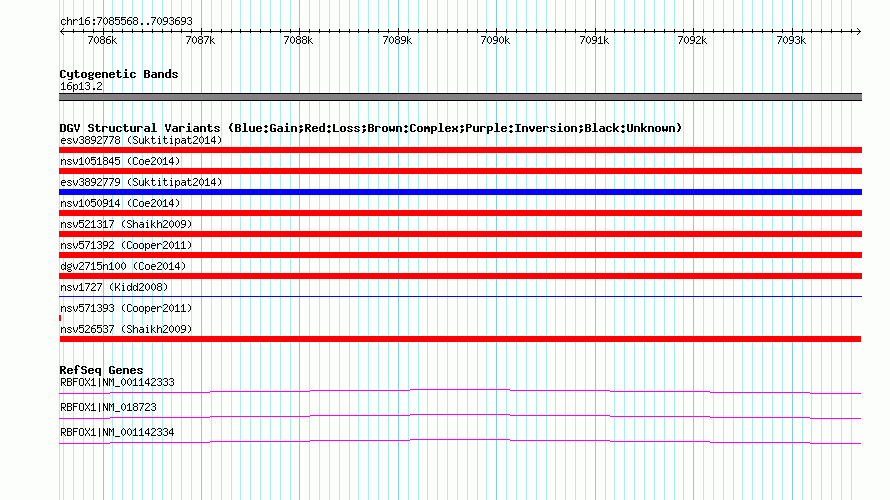The image size is (890, 500).
Task: Click the 7086k ruler tick label
Action: 102,40
